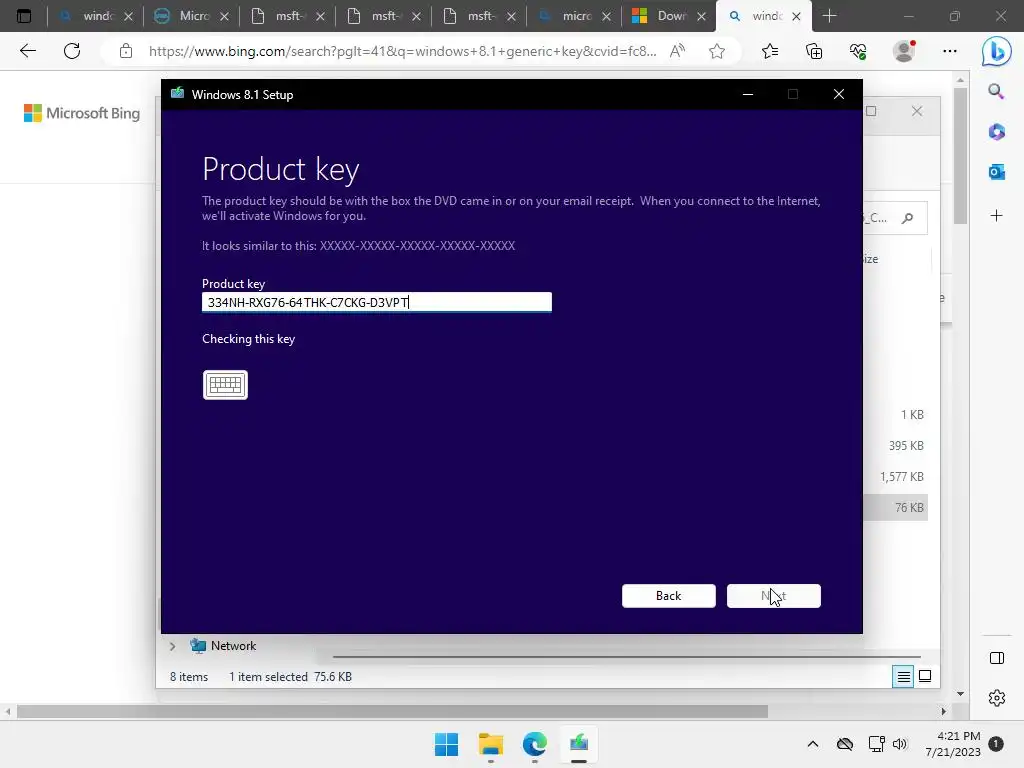This screenshot has width=1024, height=768.
Task: Switch File Explorer to details view
Action: (x=903, y=677)
